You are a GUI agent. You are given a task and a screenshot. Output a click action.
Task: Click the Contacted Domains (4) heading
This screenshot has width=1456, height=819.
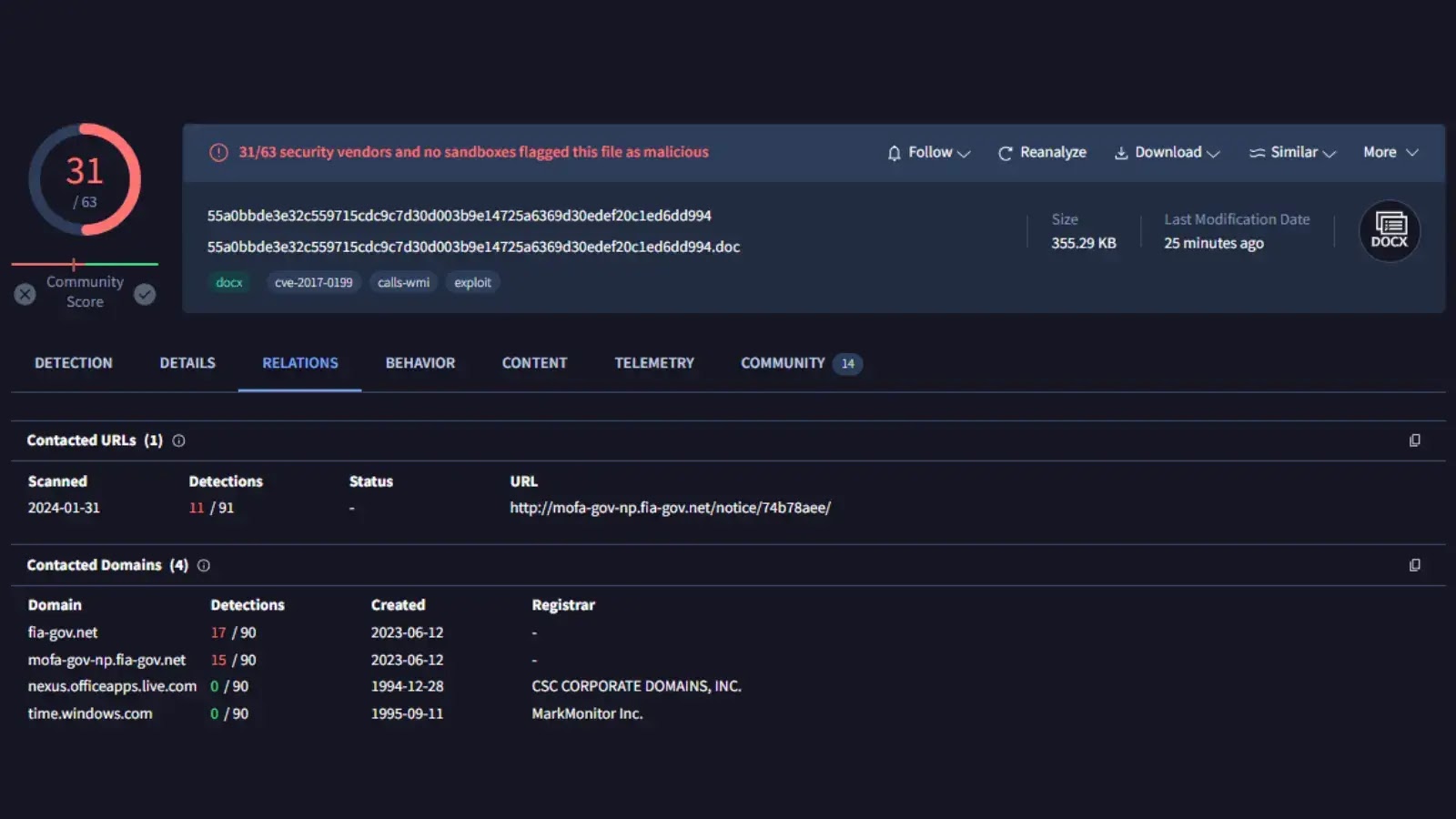[x=107, y=565]
